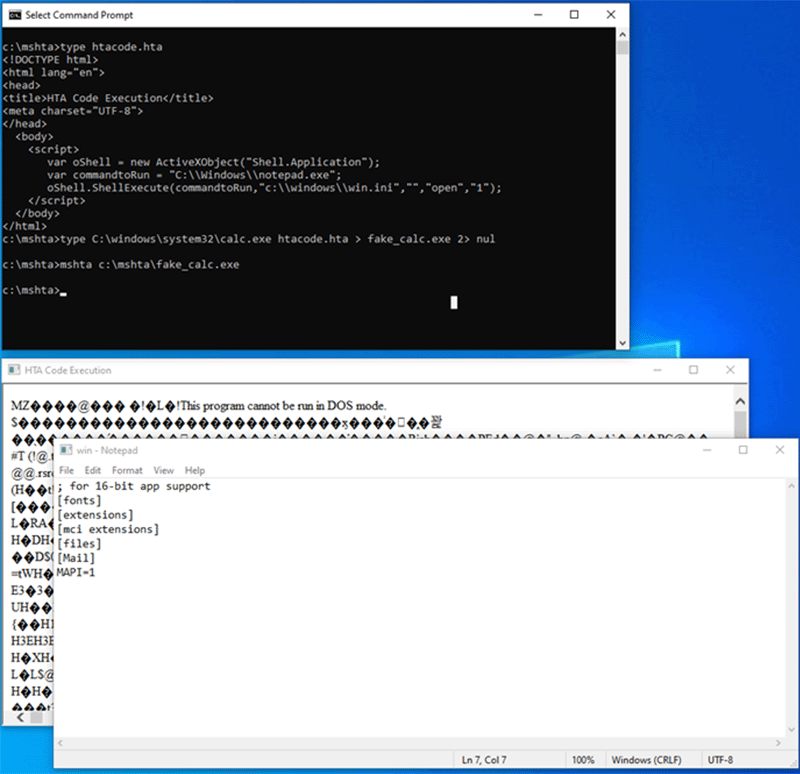Click 'This program cannot be run in DOS mode' text
The height and width of the screenshot is (774, 800).
click(282, 406)
